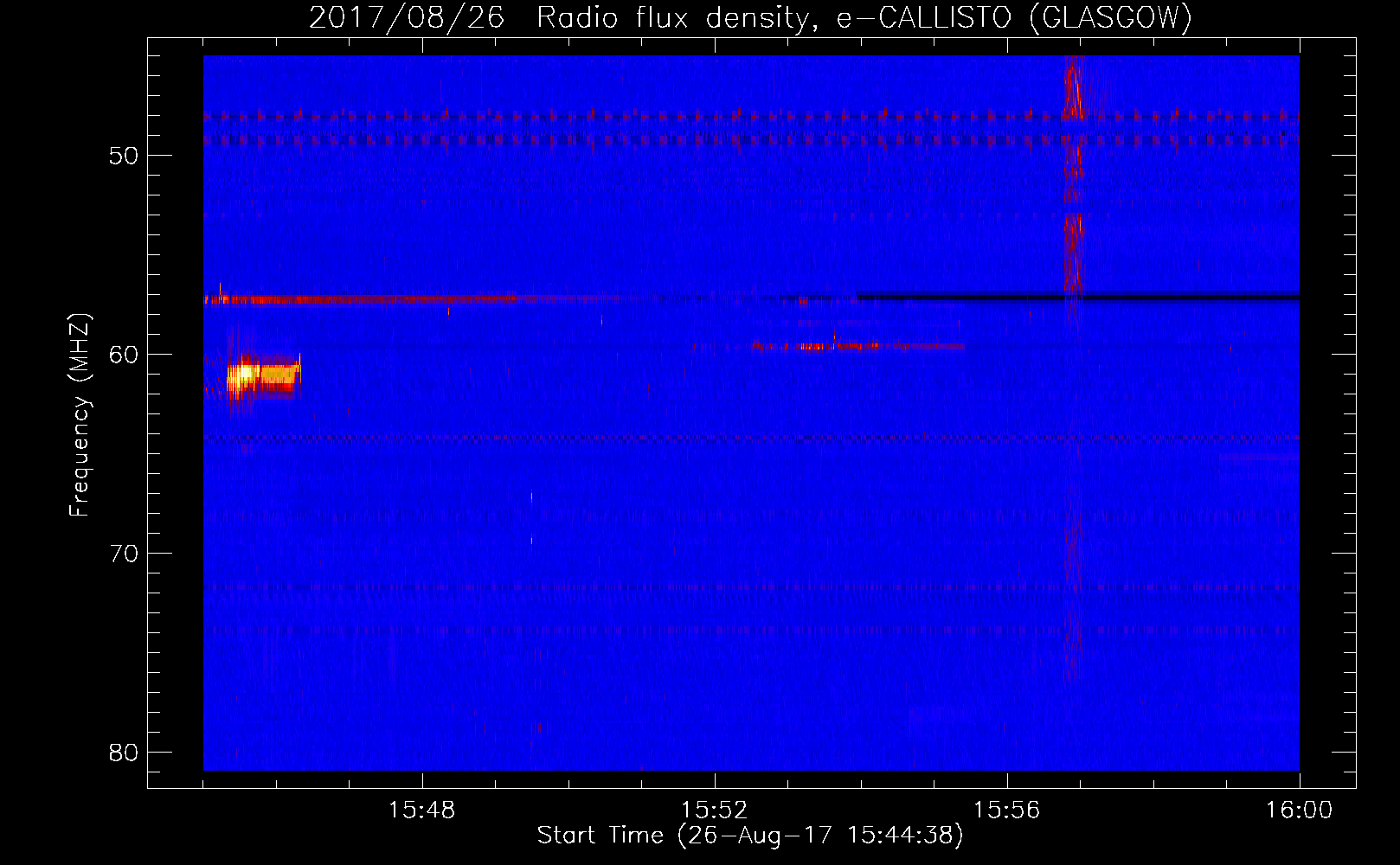Click the 60 MHz frequency tick label

click(x=124, y=355)
